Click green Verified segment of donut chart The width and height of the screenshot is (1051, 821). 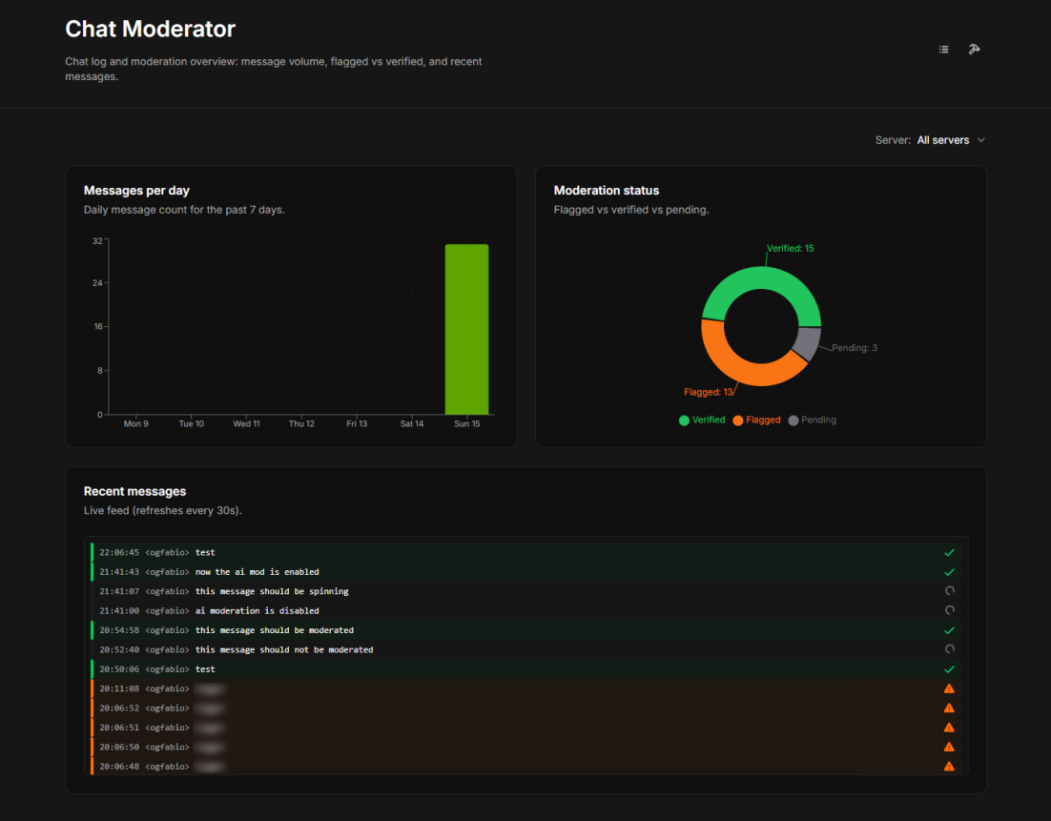click(x=762, y=283)
